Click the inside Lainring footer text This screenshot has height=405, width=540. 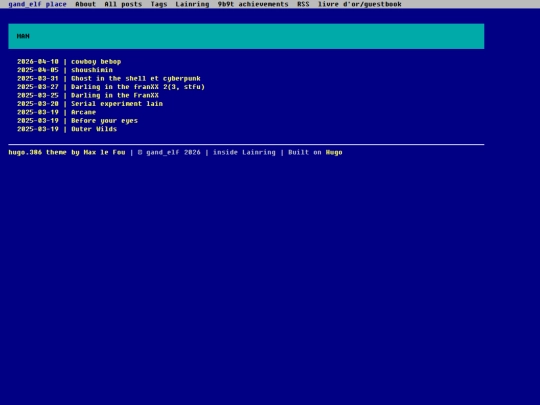(x=244, y=152)
